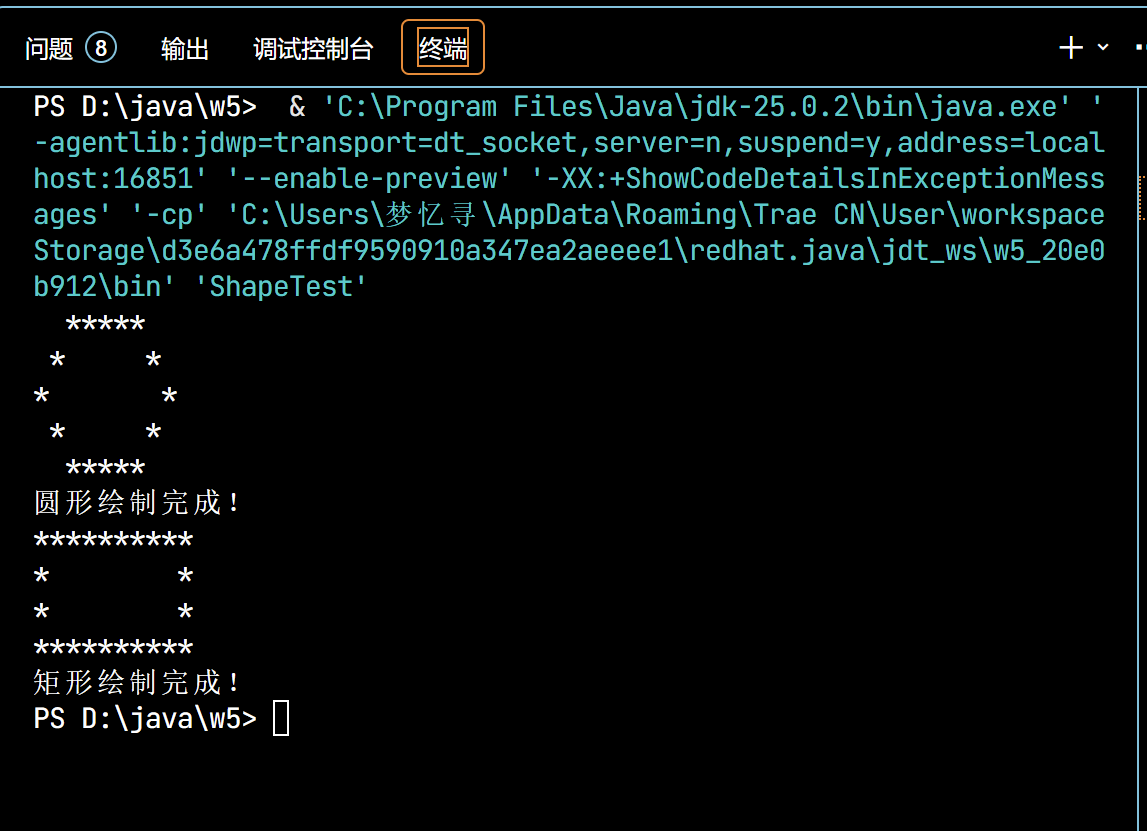The width and height of the screenshot is (1147, 831).
Task: Click the 'ShapeTest' class name in the command
Action: [x=289, y=287]
